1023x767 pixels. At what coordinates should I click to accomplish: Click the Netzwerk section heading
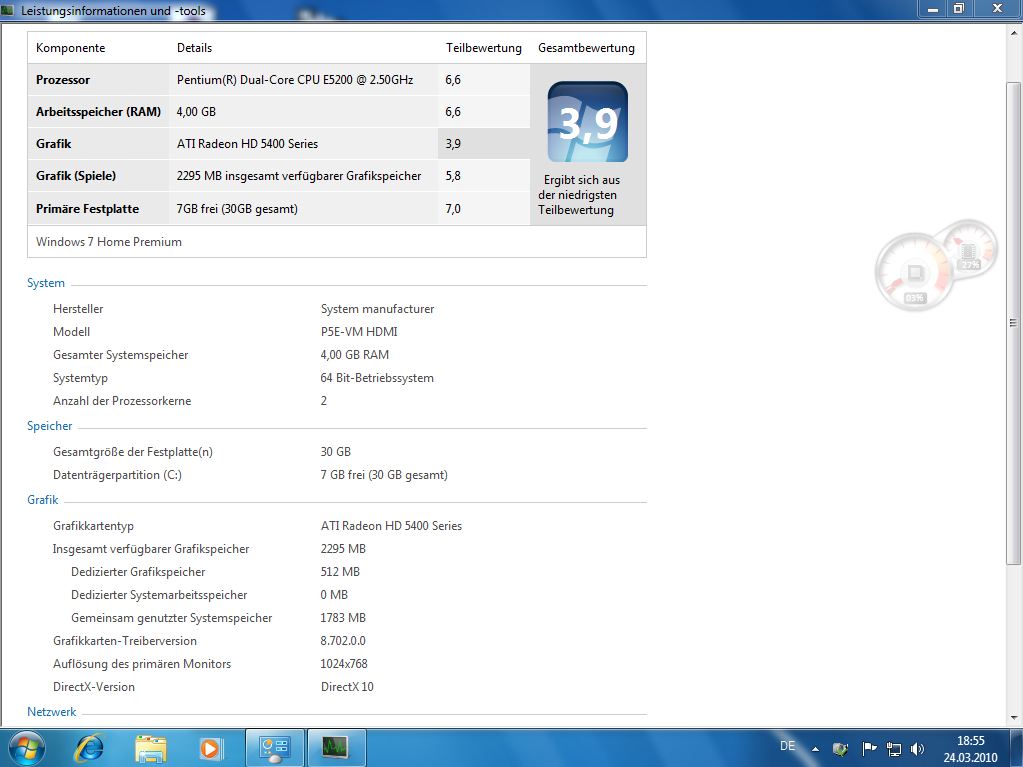52,712
